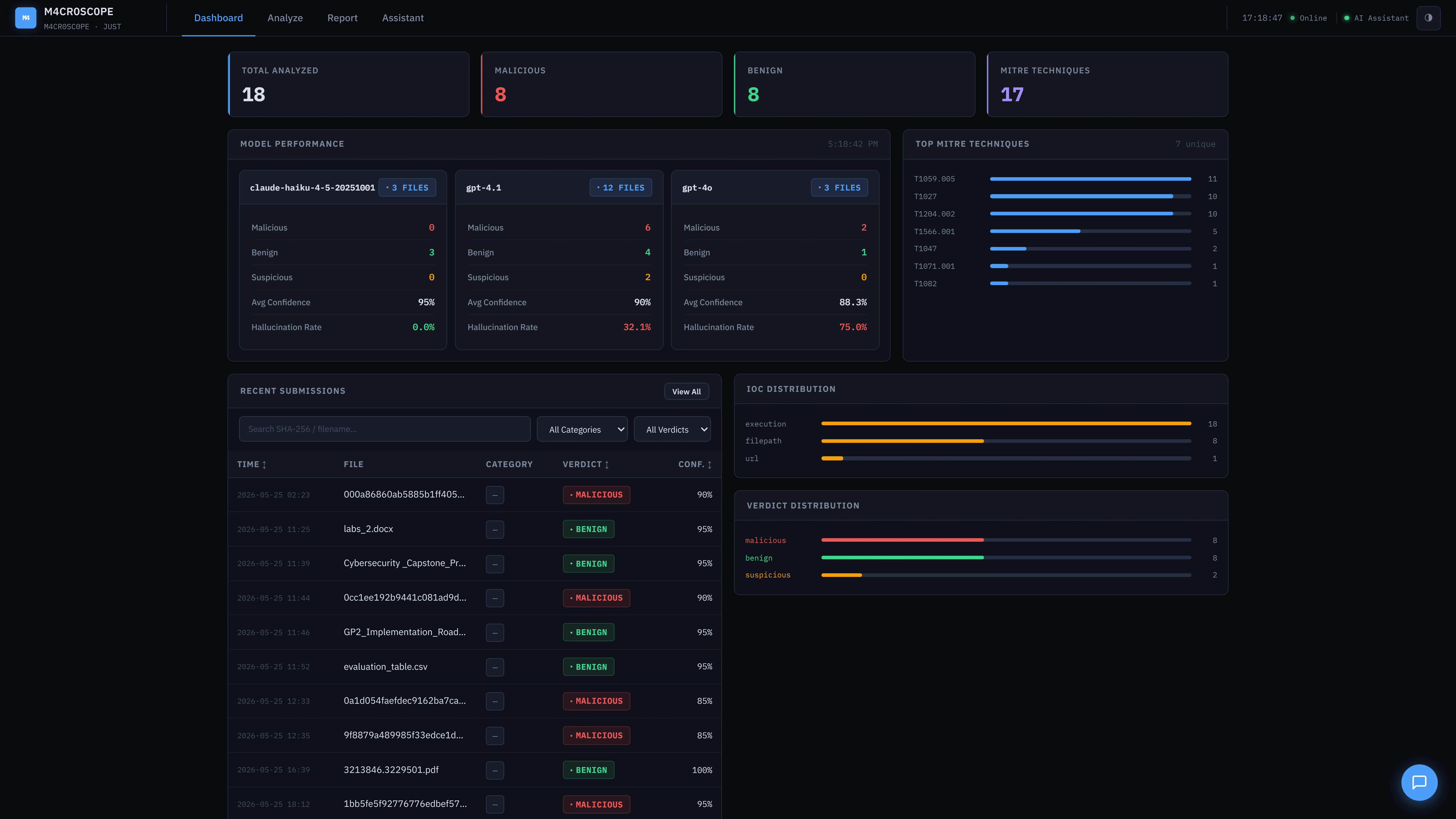Screen dimensions: 1456x819
Task: Click the malicious verdict distribution bar
Action: point(1006,540)
